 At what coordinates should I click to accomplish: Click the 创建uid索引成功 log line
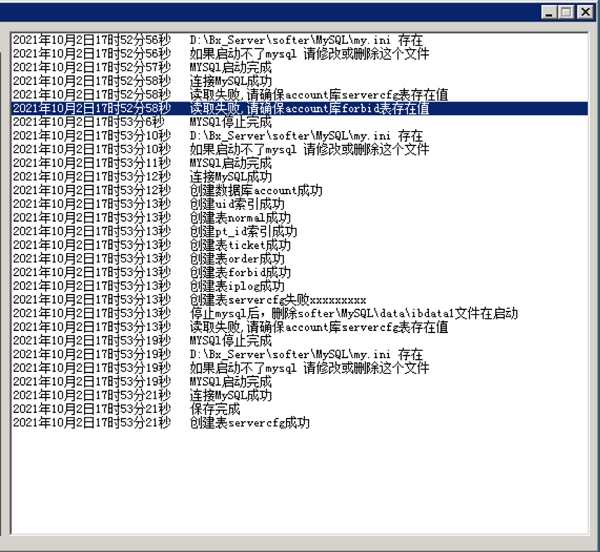tap(240, 204)
